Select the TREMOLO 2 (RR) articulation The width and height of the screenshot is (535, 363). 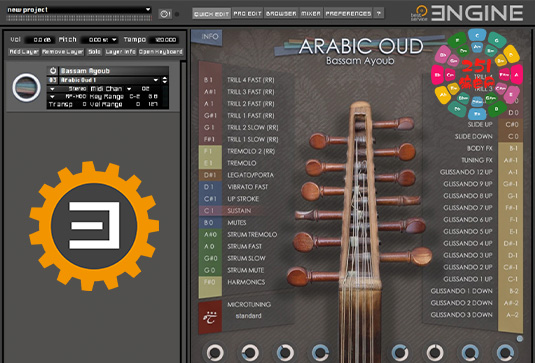251,151
